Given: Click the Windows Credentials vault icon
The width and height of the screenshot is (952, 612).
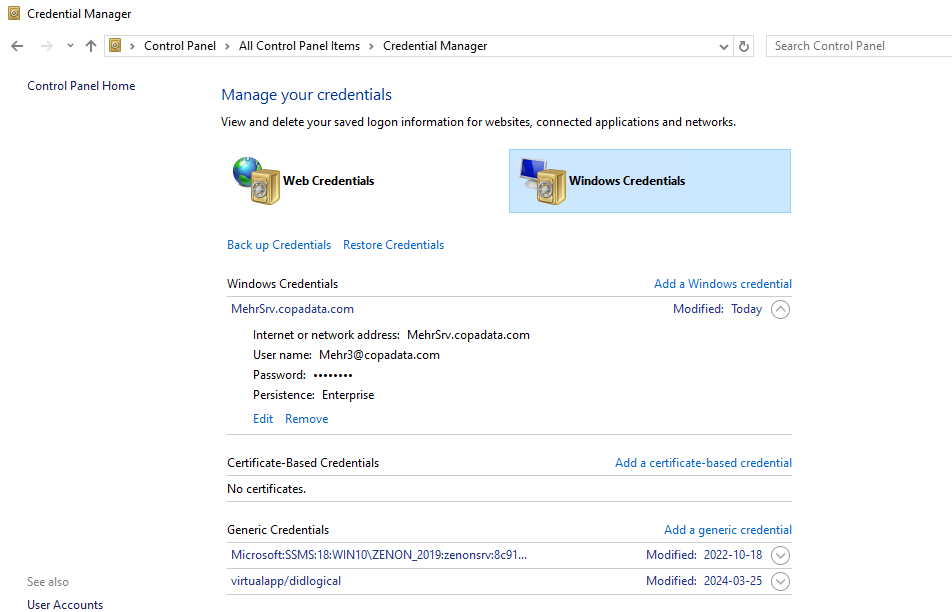Looking at the screenshot, I should click(x=542, y=181).
